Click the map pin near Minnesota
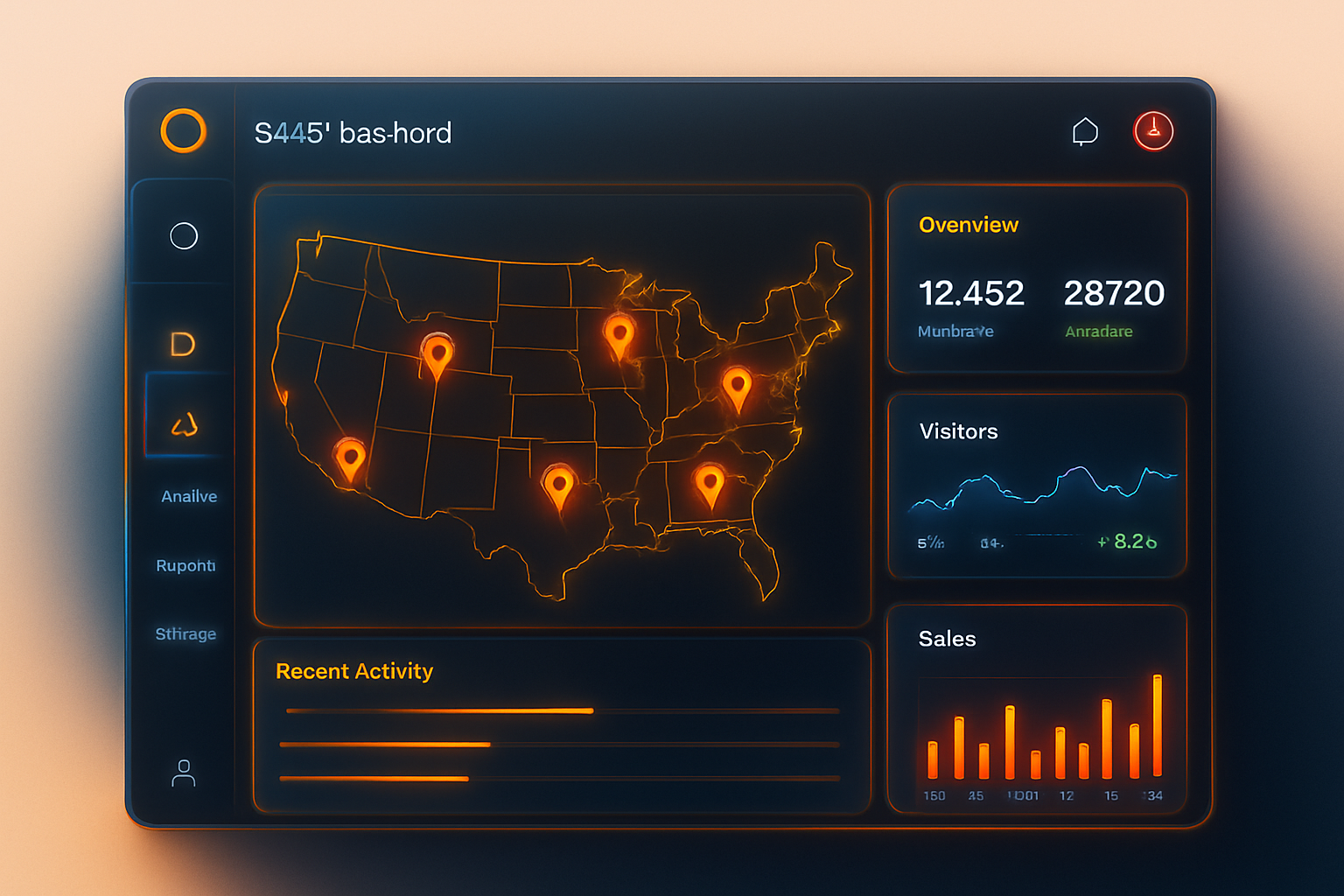The width and height of the screenshot is (1344, 896). coord(619,334)
